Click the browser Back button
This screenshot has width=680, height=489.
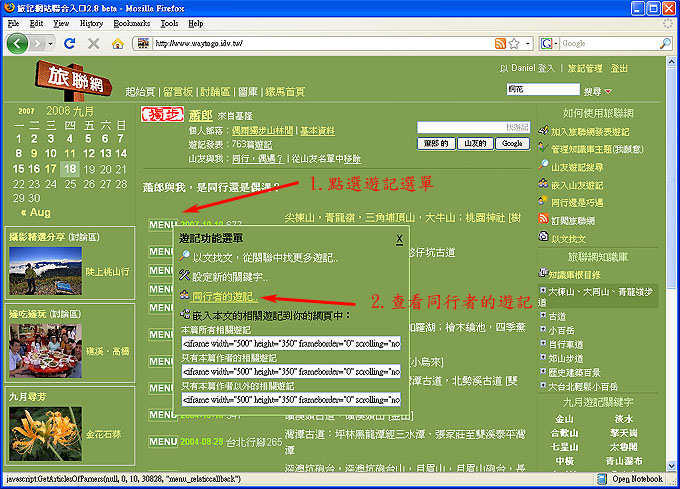pyautogui.click(x=18, y=44)
